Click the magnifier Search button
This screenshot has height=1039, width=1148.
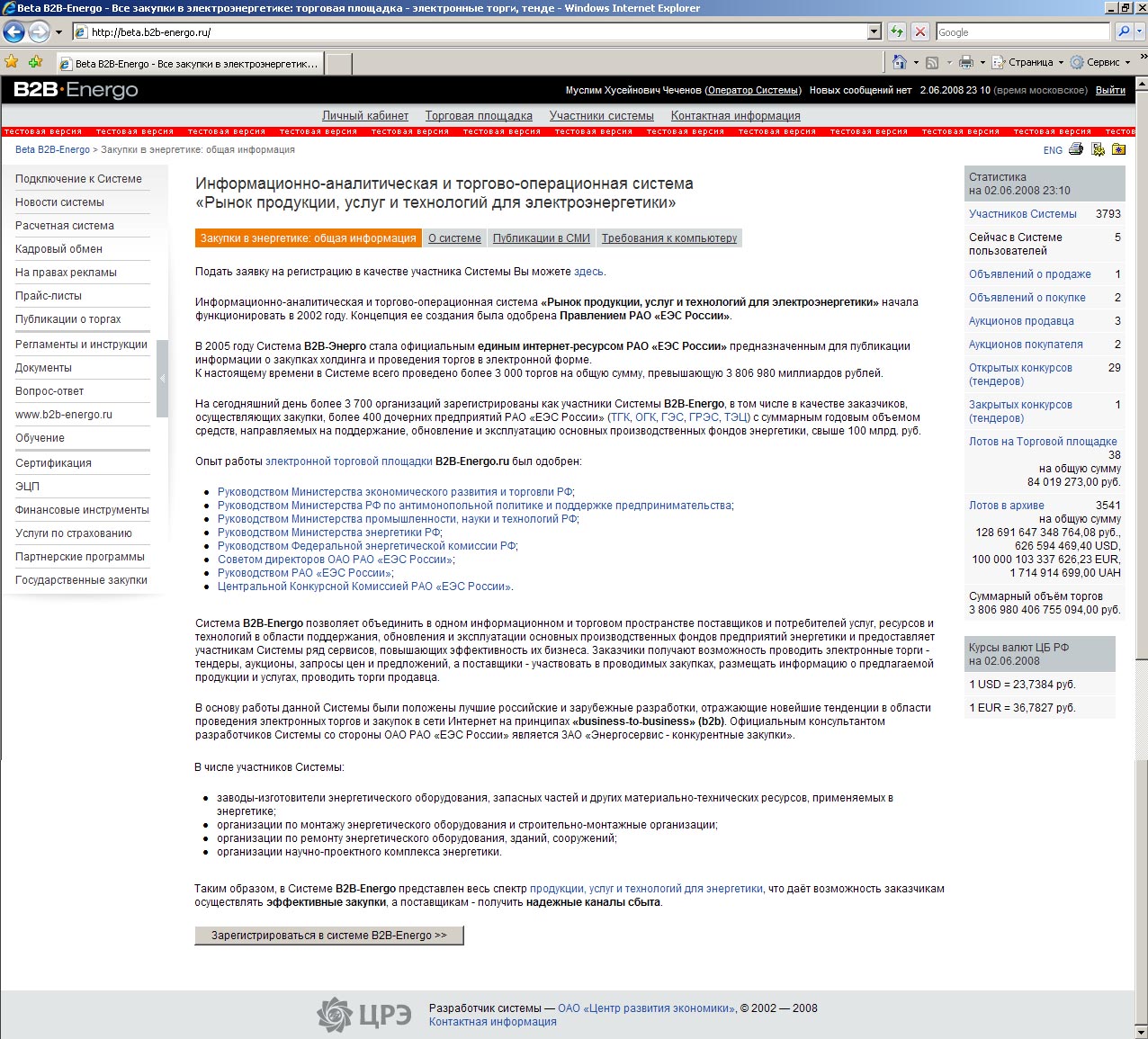click(x=1124, y=32)
